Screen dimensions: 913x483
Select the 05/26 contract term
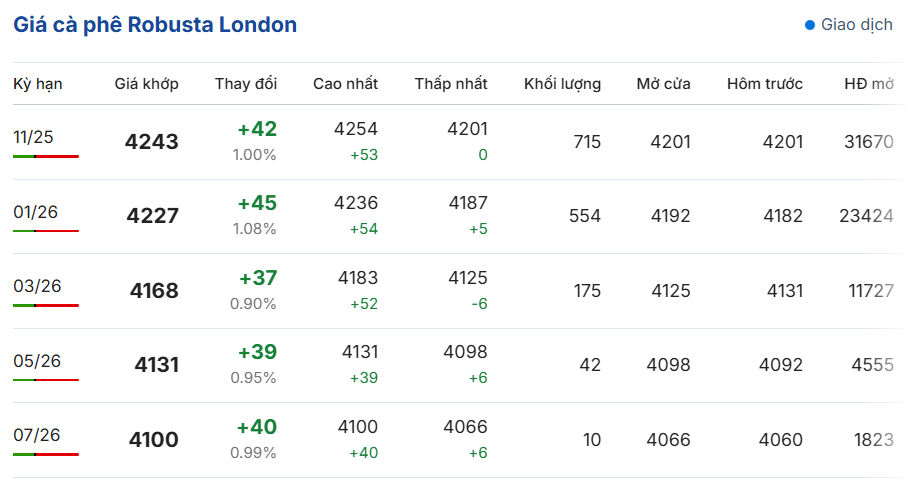click(37, 361)
